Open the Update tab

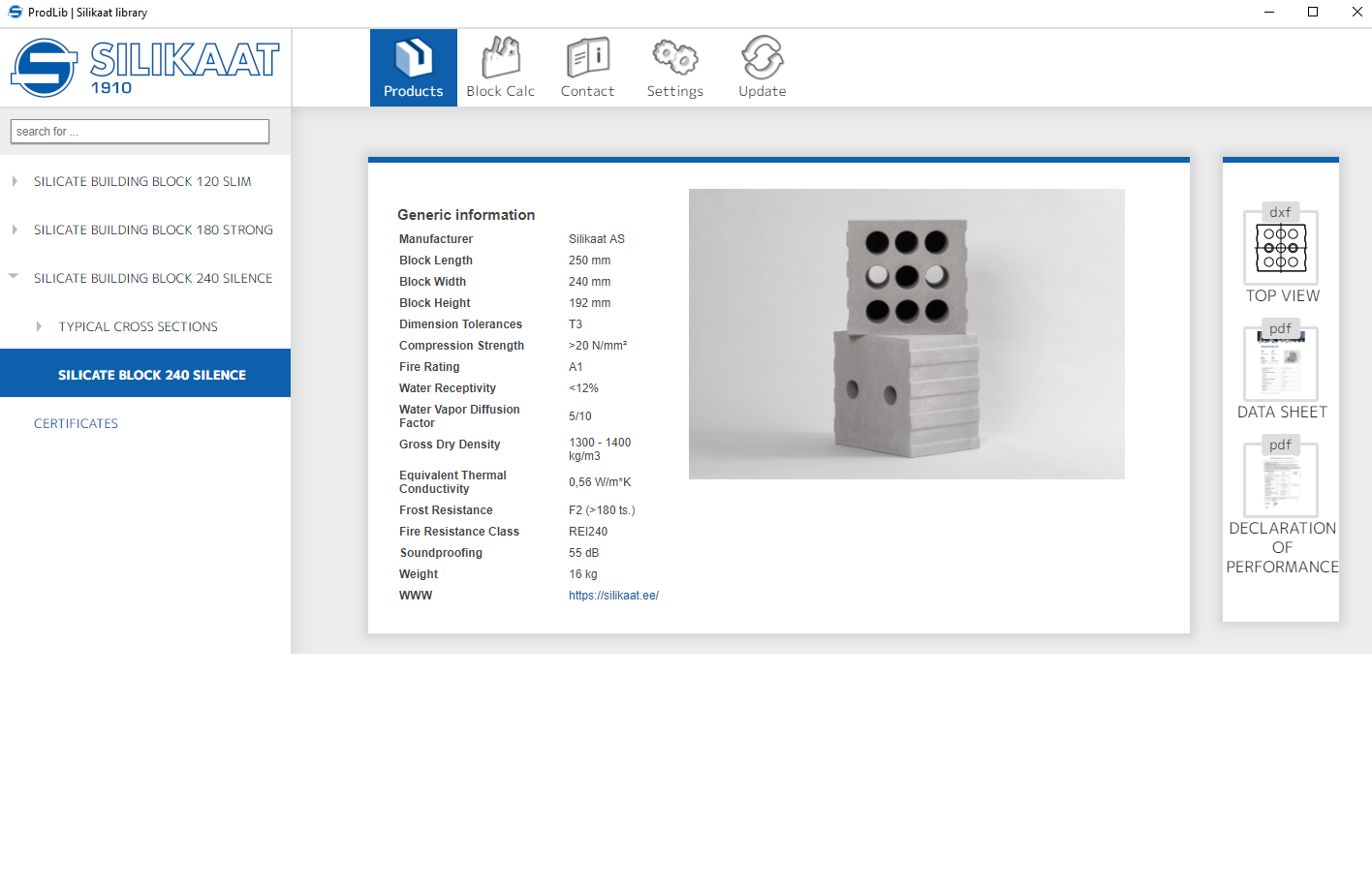point(763,68)
